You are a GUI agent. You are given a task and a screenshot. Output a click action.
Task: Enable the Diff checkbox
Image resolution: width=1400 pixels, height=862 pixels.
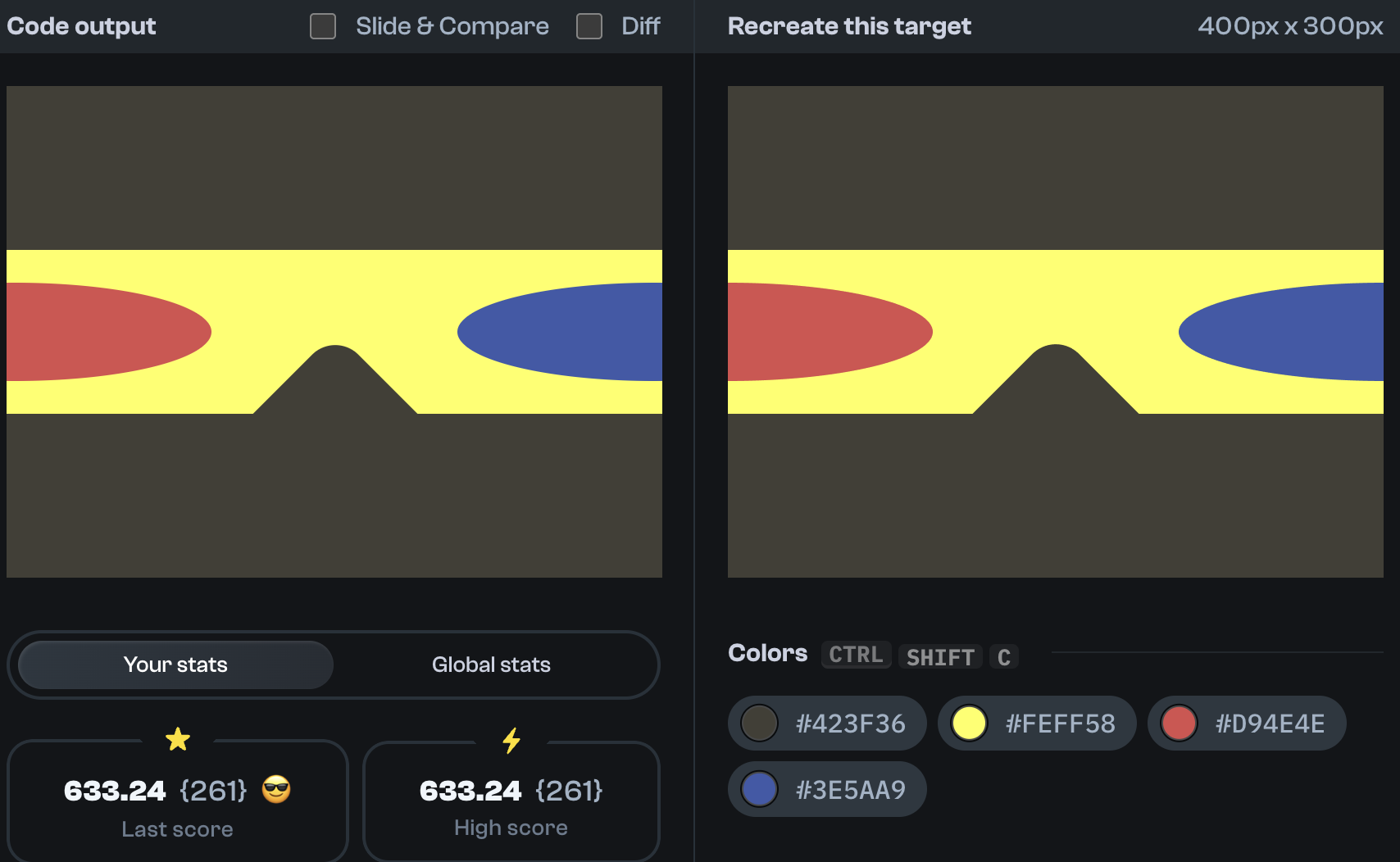(x=589, y=25)
